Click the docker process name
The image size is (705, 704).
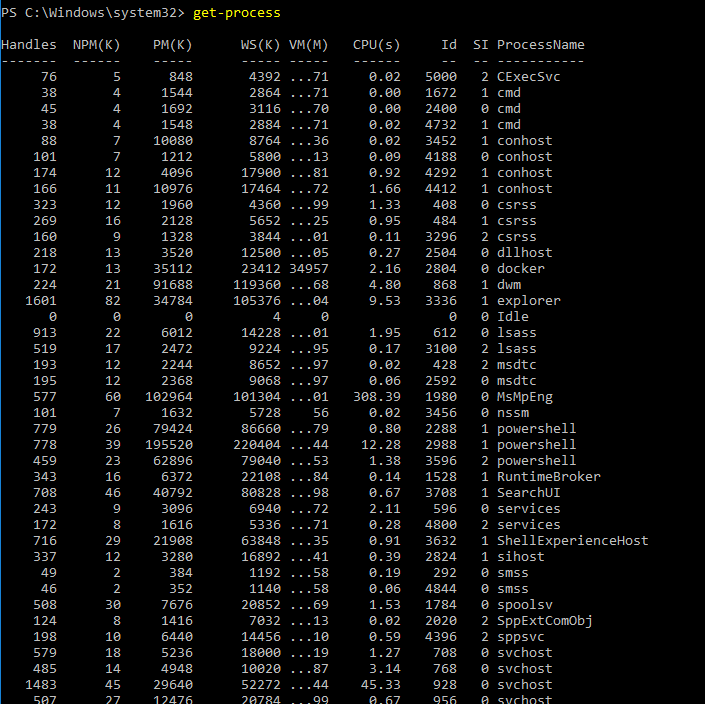click(521, 268)
